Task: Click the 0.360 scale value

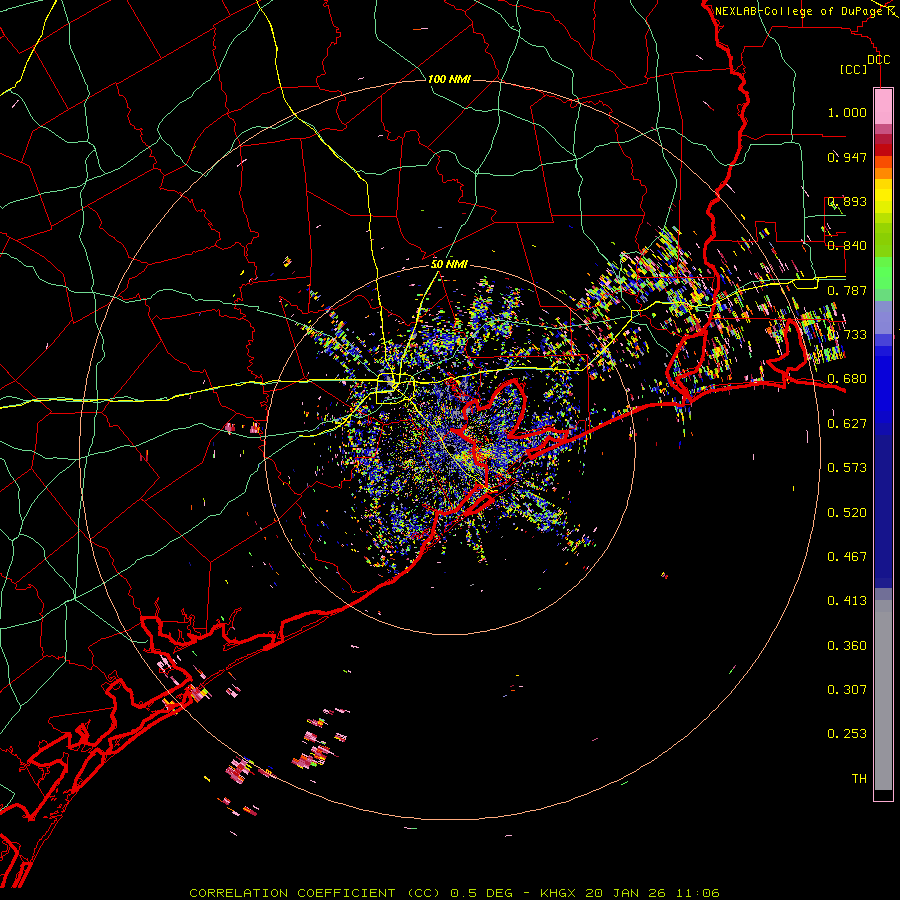Action: [x=847, y=646]
